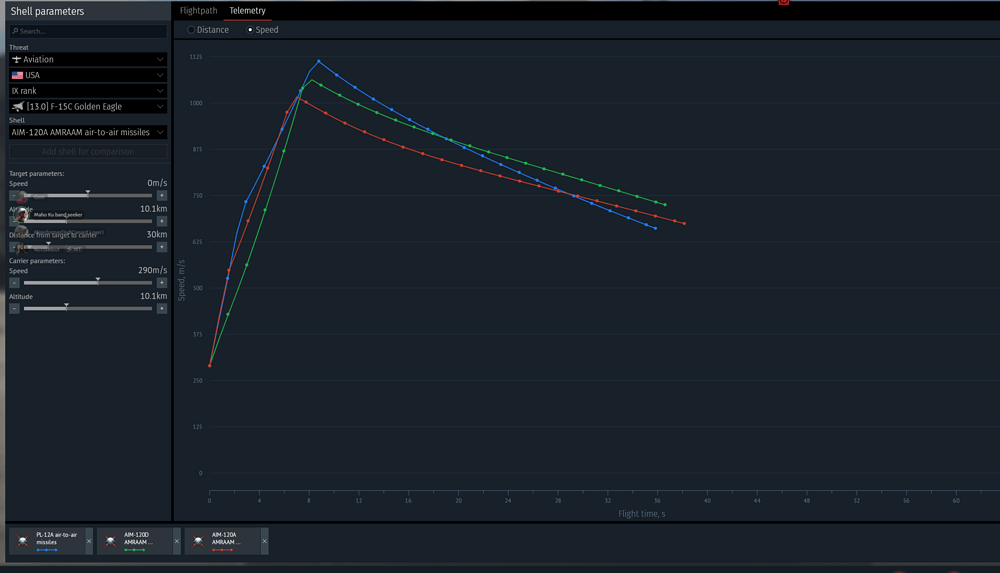Viewport: 1000px width, 573px height.
Task: Select the PL-12A missile icon
Action: coord(23,540)
